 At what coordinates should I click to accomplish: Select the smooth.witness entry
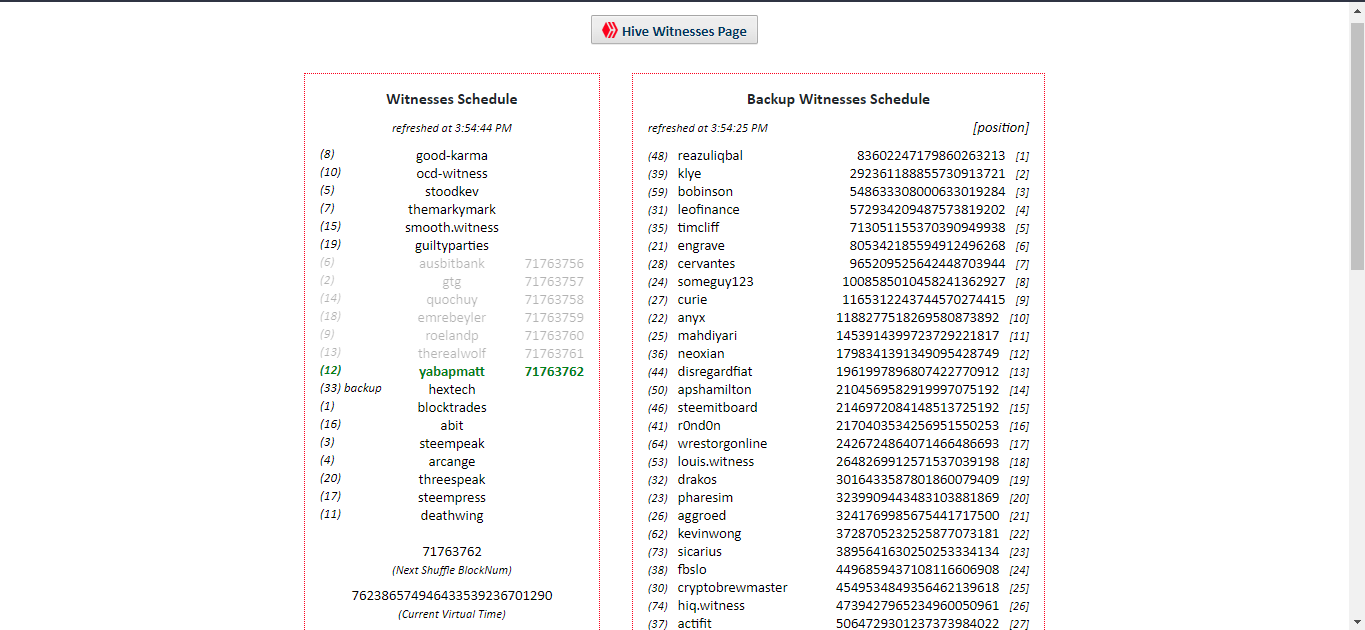452,227
